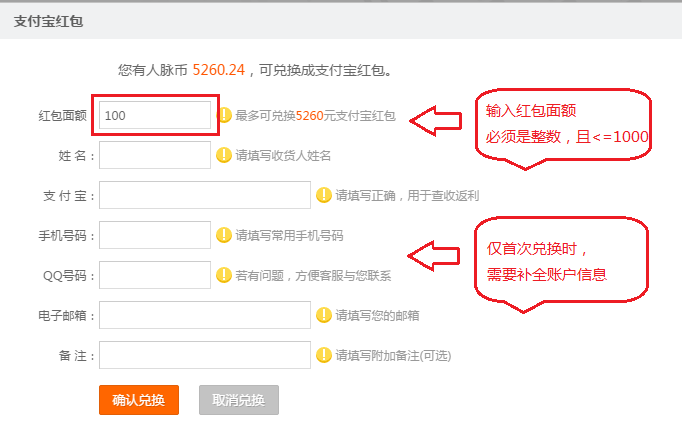Click the 支付宝 field label

click(x=69, y=196)
